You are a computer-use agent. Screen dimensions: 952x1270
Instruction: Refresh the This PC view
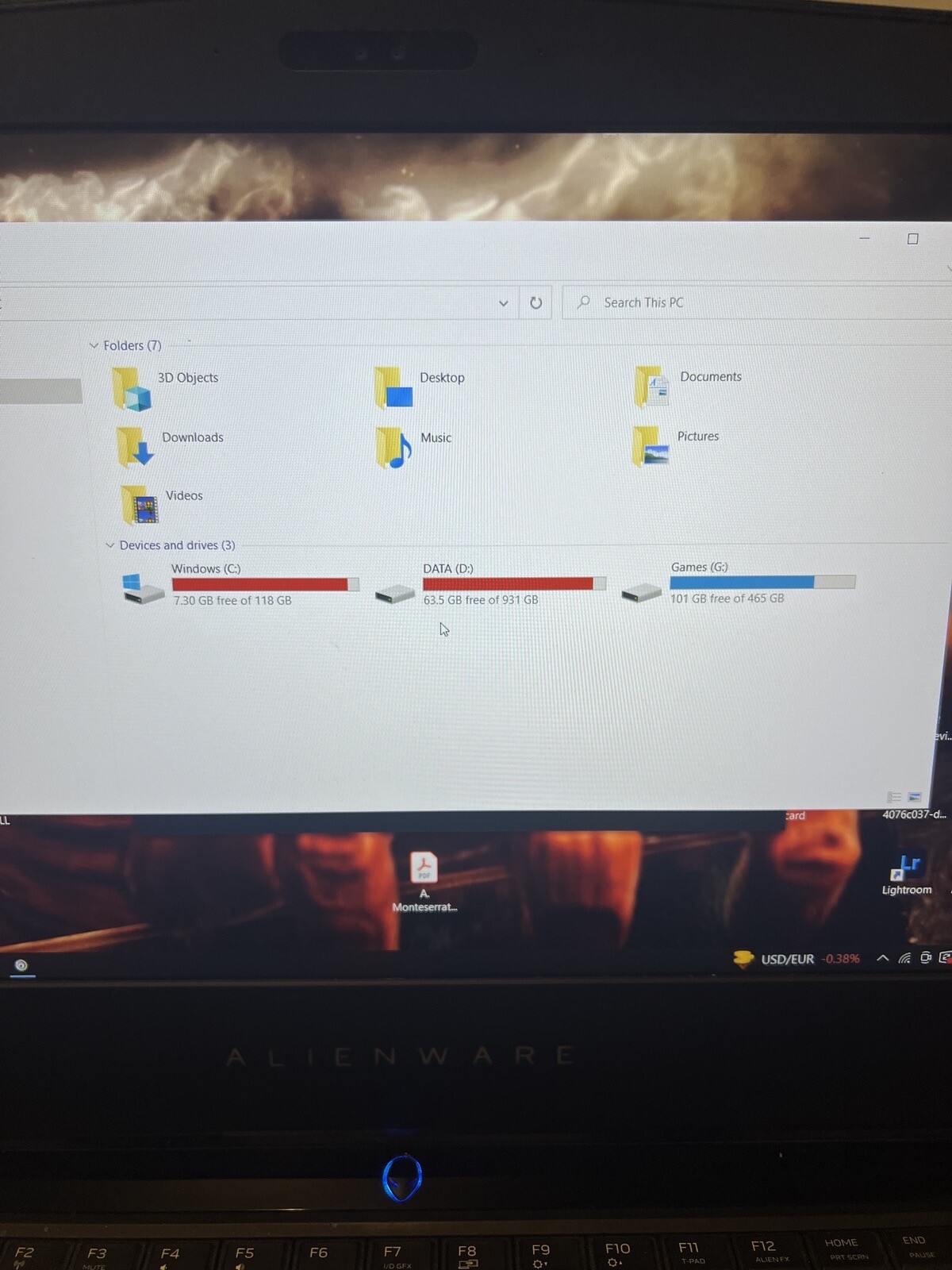tap(535, 302)
